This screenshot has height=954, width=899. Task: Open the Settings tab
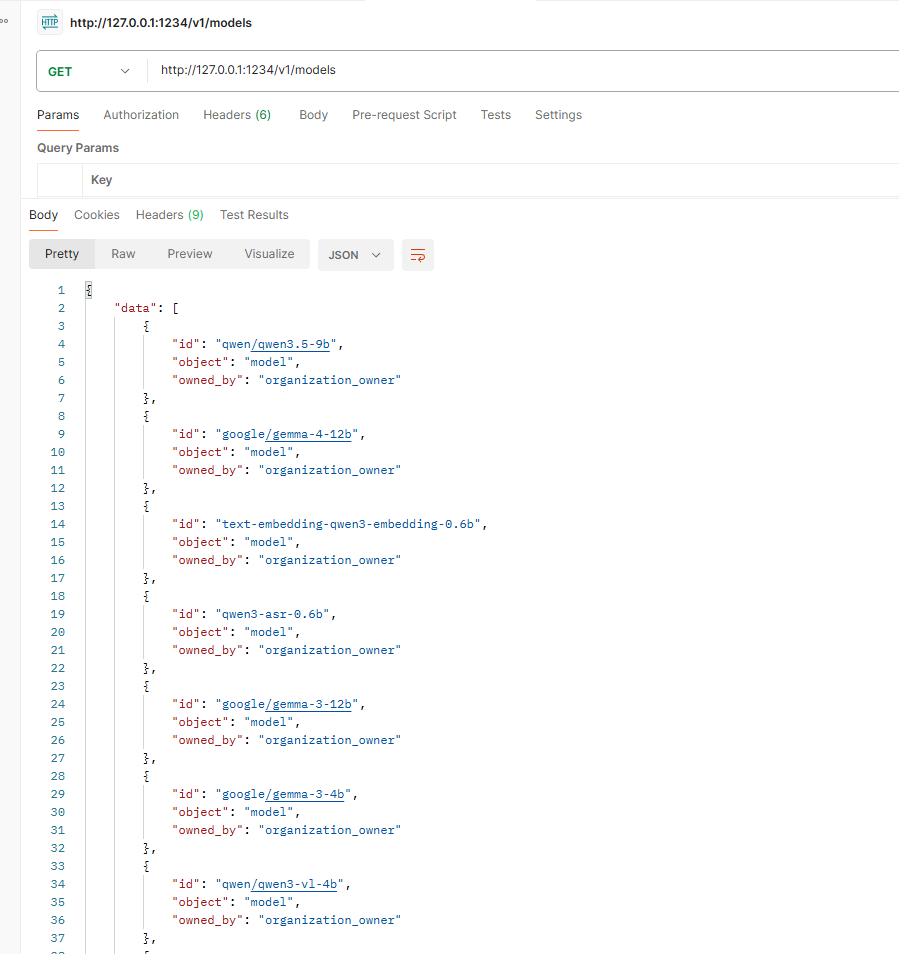pyautogui.click(x=558, y=115)
